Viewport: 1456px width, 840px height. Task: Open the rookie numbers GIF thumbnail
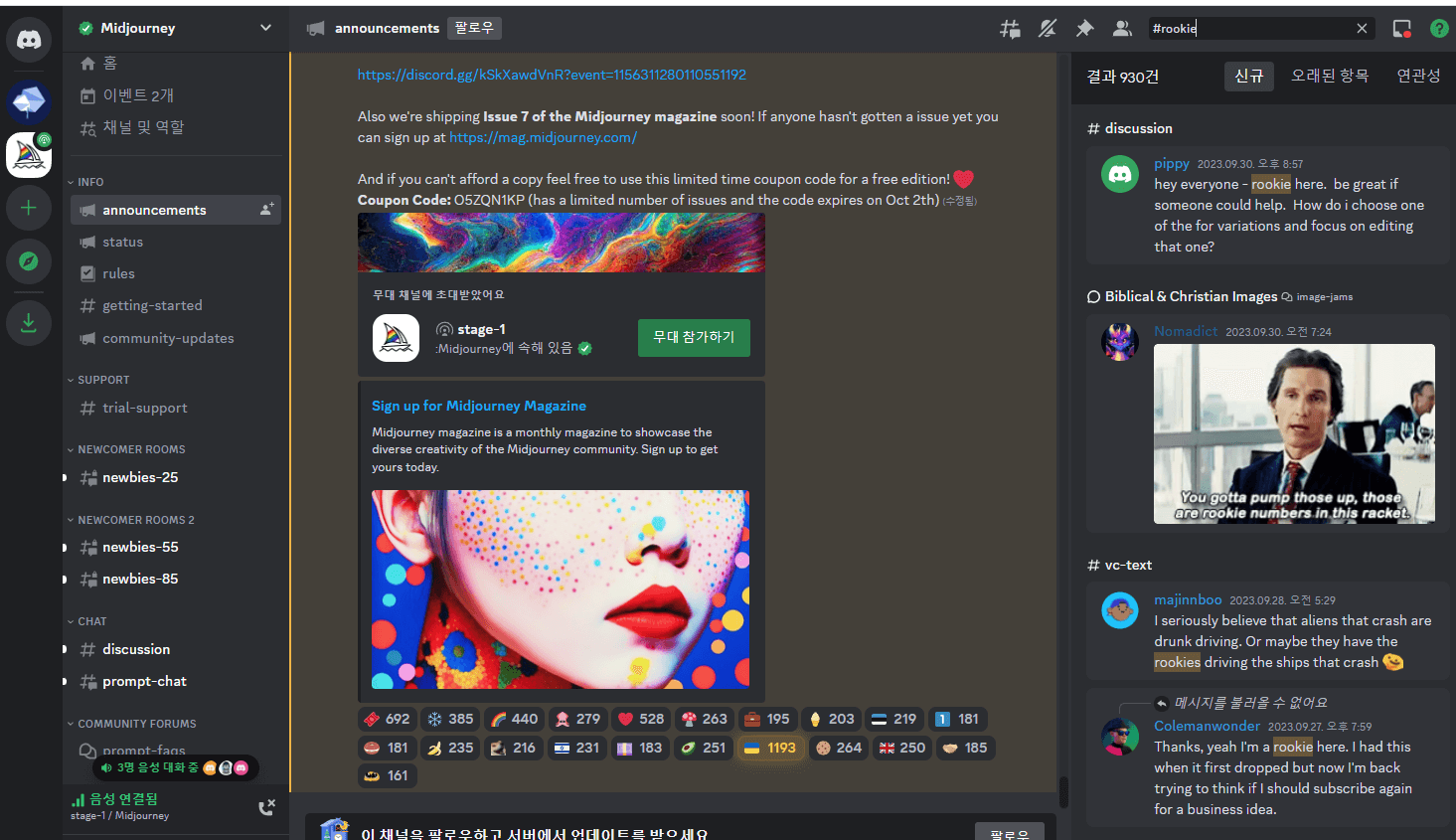[1294, 433]
